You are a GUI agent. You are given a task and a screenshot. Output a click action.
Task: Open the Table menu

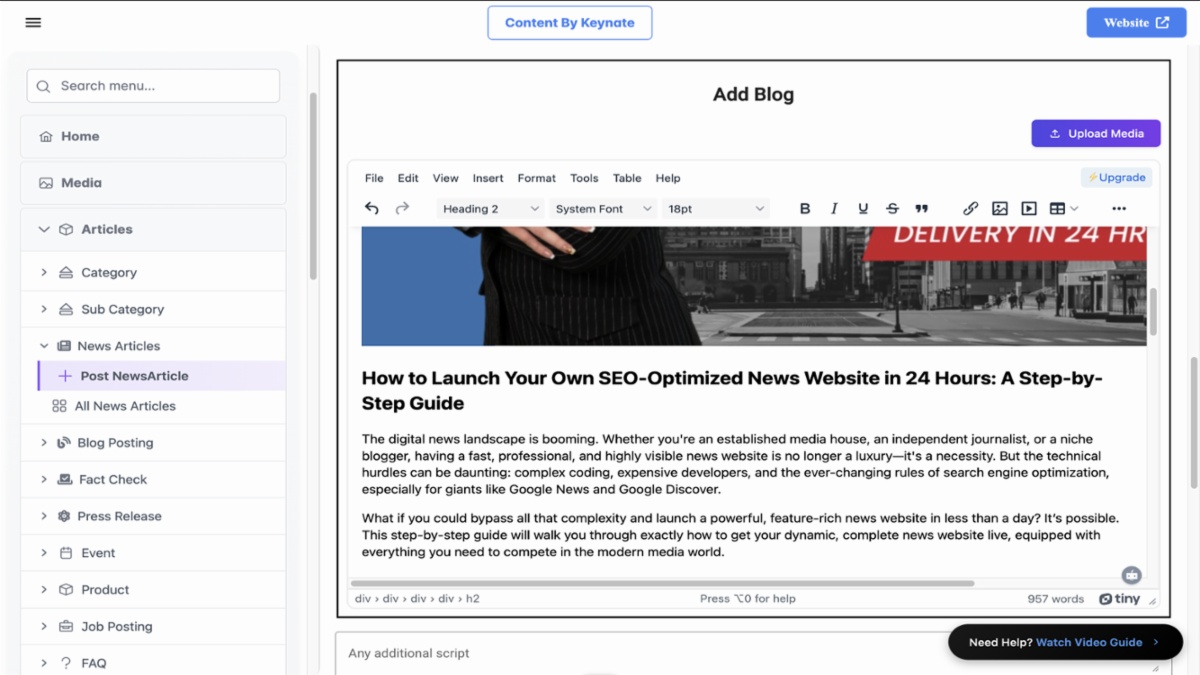pyautogui.click(x=627, y=178)
